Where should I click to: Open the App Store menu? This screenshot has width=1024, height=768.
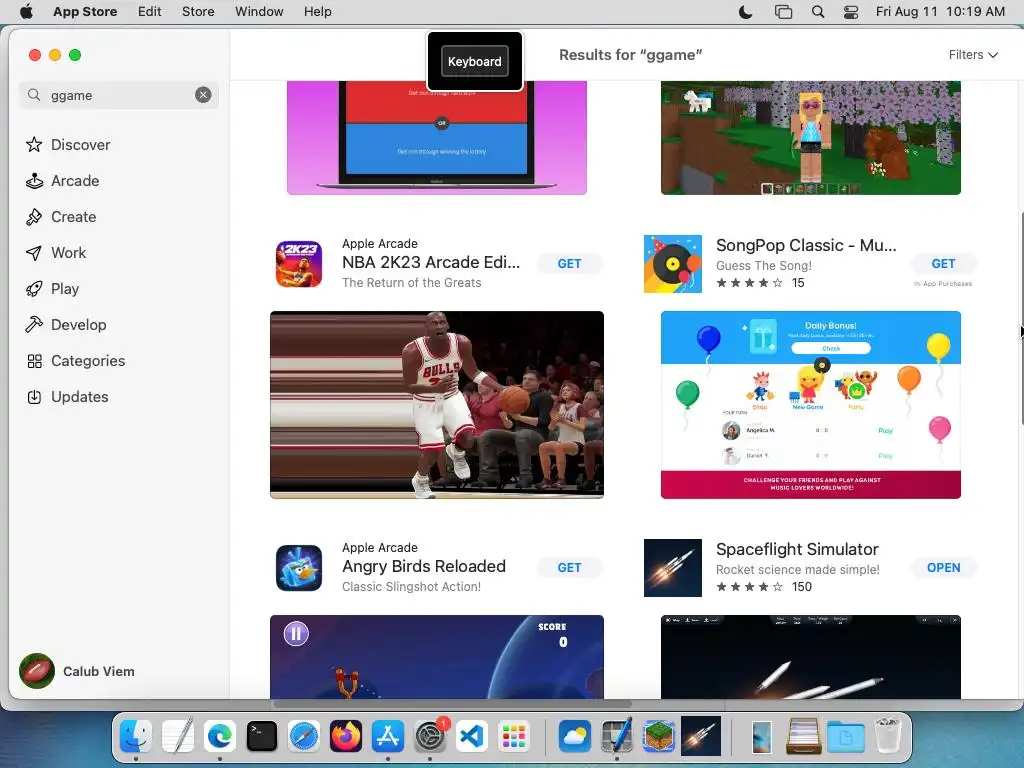click(x=85, y=12)
